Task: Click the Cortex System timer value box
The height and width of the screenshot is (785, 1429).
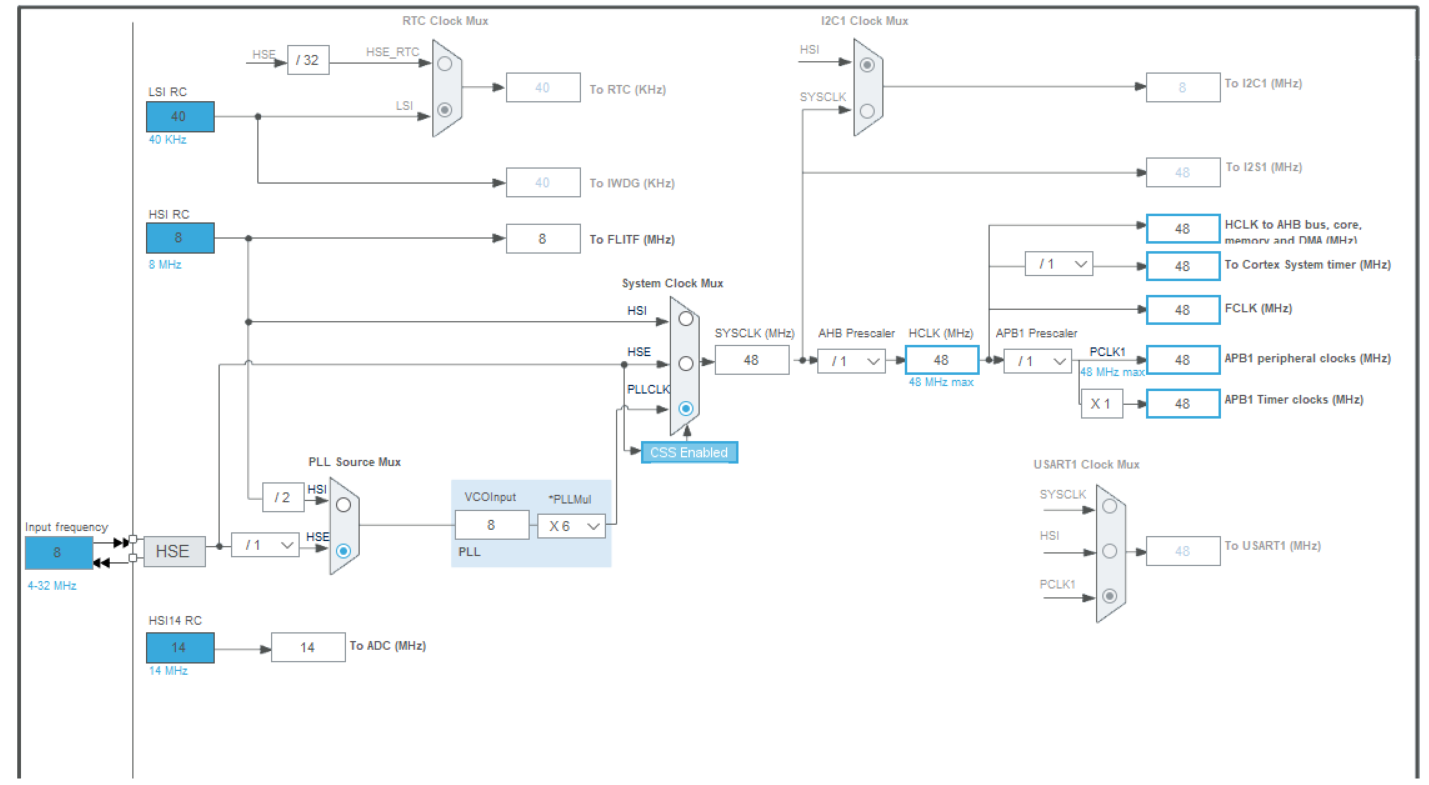Action: tap(1183, 266)
